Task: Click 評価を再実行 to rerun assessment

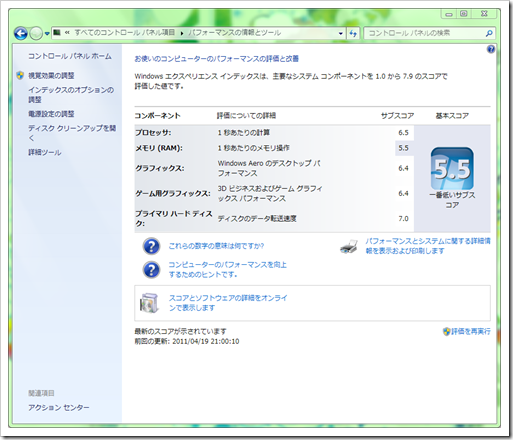Action: coord(471,331)
